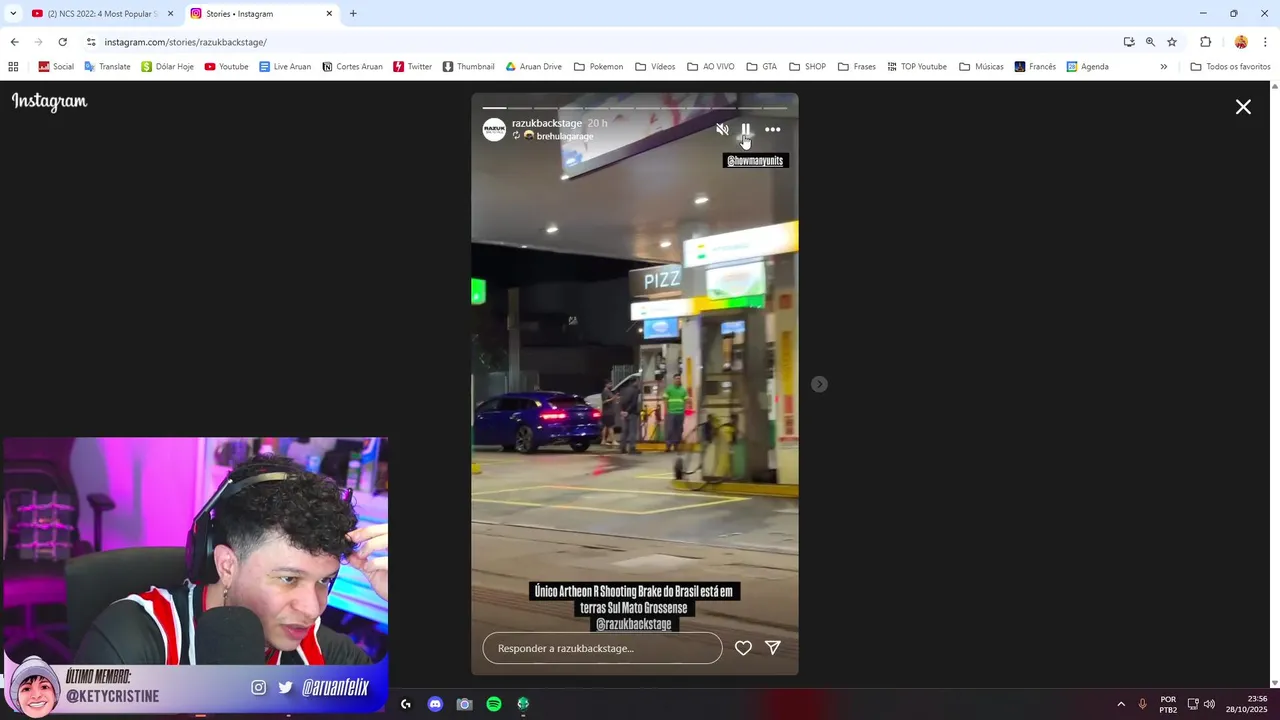Open the Youtube bookmark
The height and width of the screenshot is (720, 1280).
226,67
